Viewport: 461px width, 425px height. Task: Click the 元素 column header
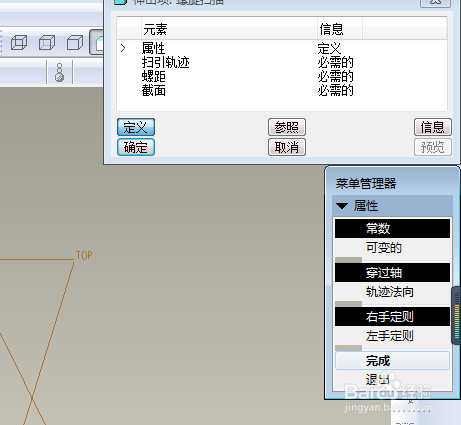tap(229, 29)
